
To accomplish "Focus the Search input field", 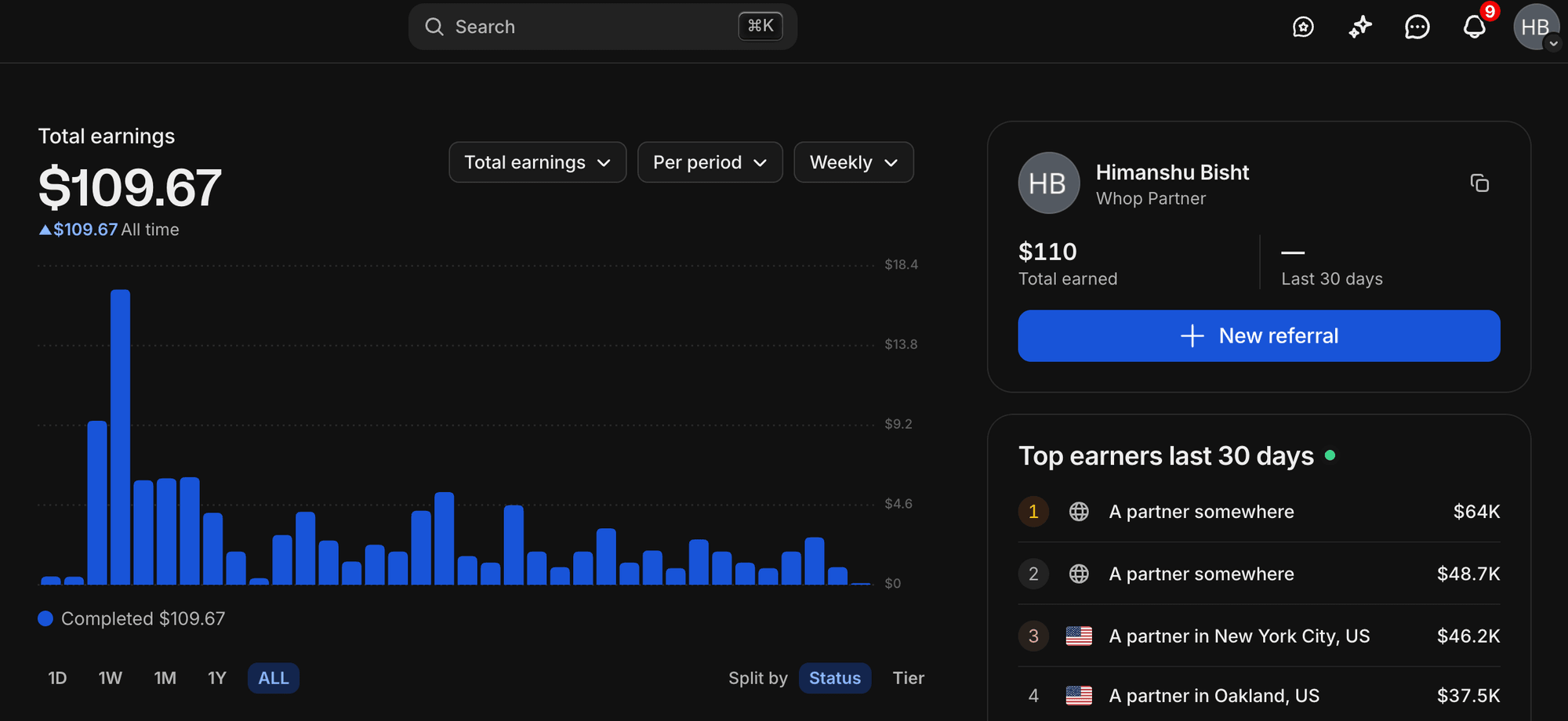I will 603,27.
